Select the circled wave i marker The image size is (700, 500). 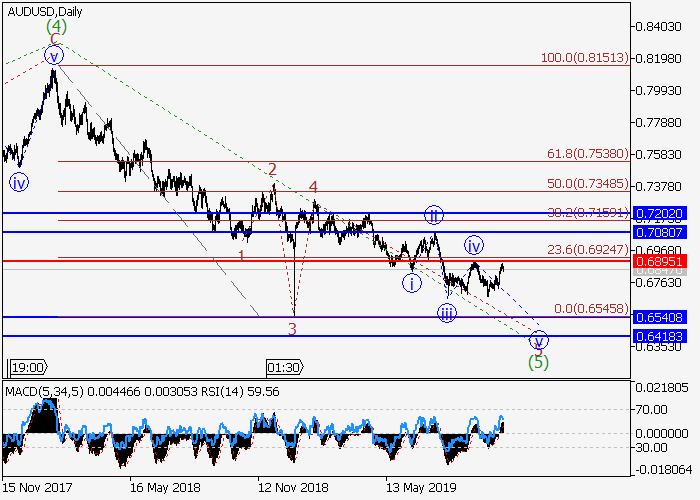[x=411, y=283]
